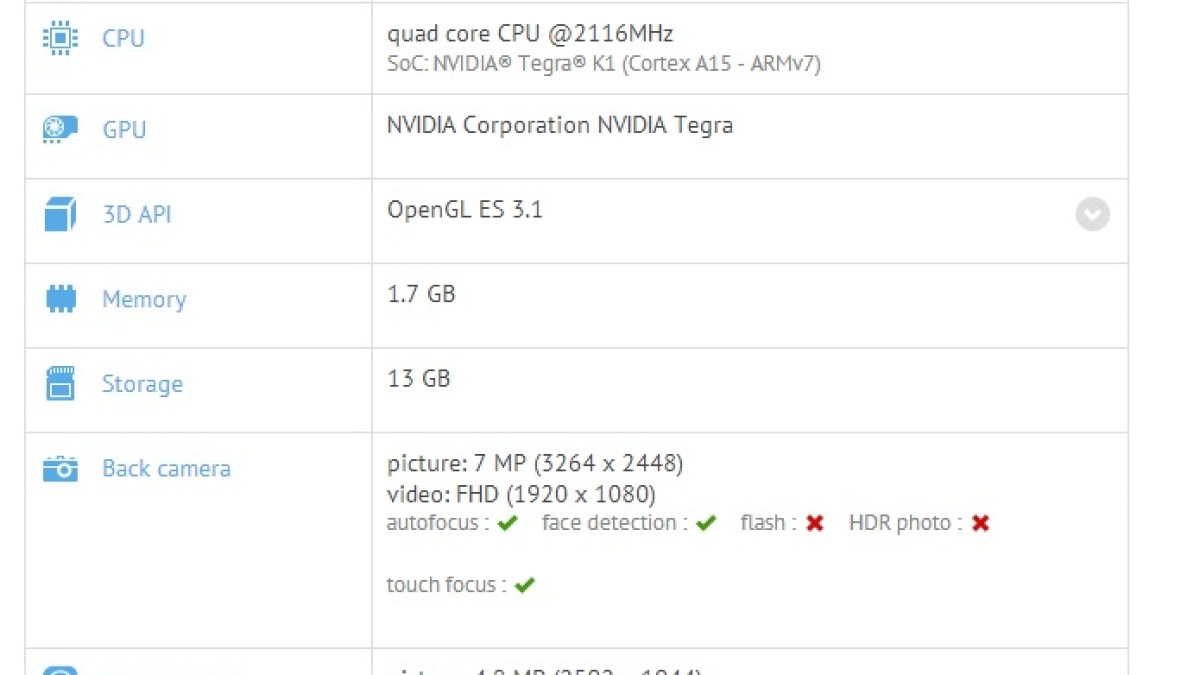Screen dimensions: 1200x675
Task: Click the GPU graphics card icon
Action: 60,130
